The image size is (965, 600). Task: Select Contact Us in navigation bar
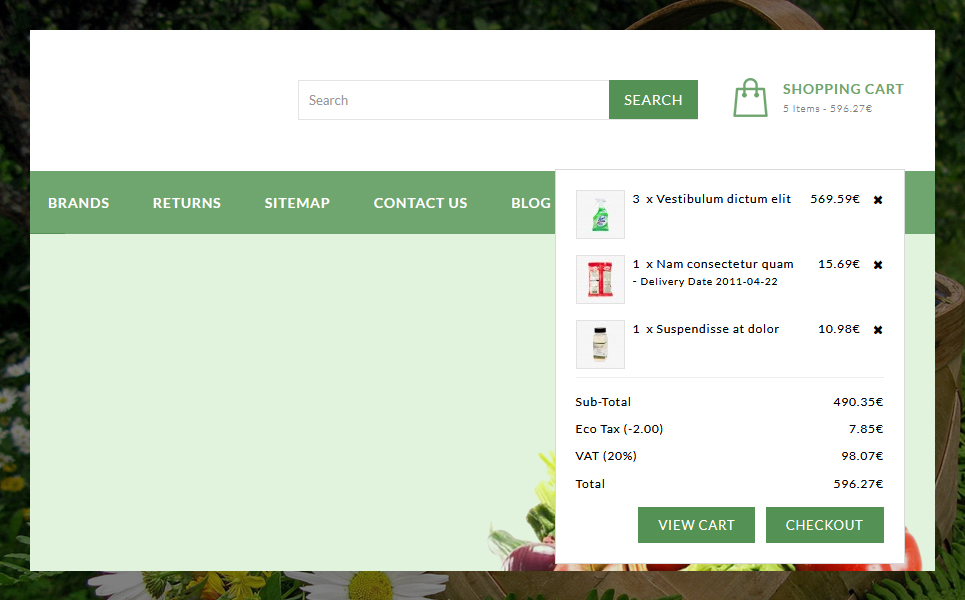(x=420, y=203)
